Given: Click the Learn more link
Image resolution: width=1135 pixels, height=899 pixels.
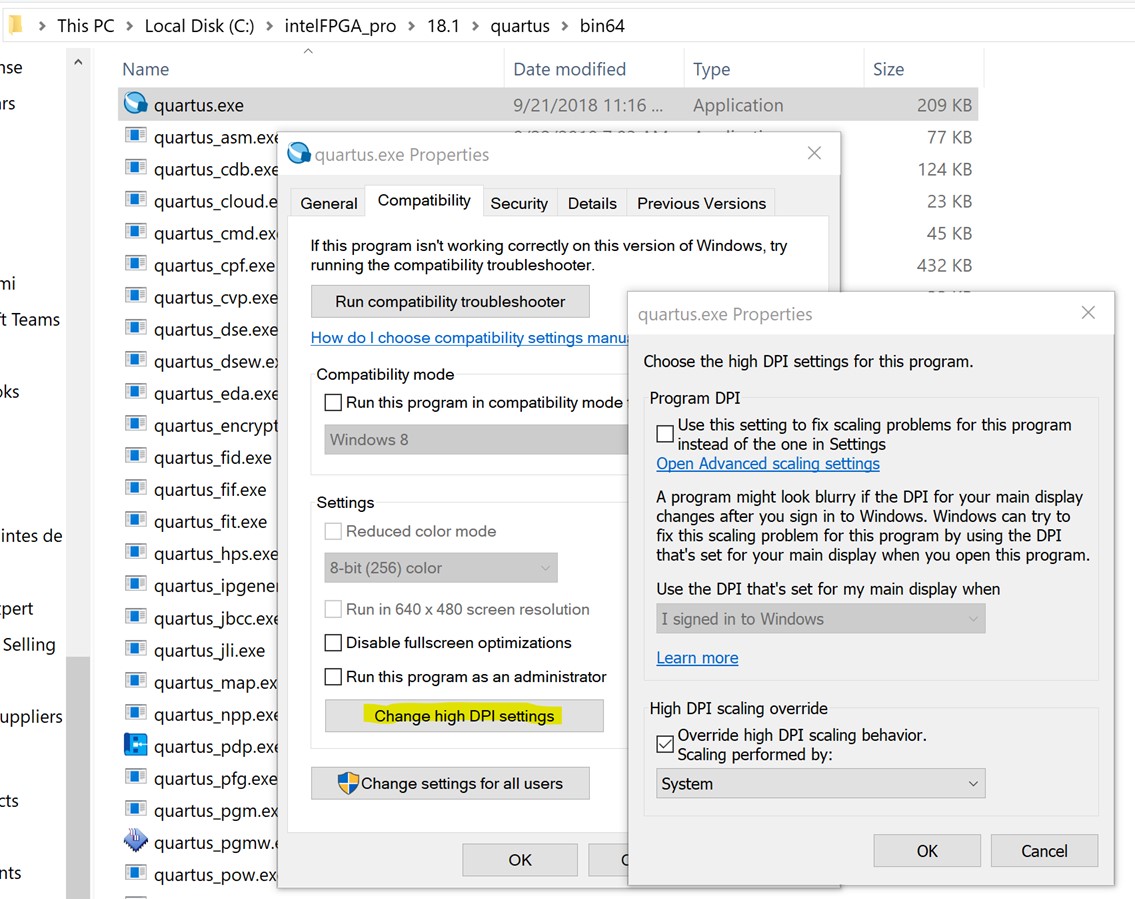Looking at the screenshot, I should tap(697, 658).
